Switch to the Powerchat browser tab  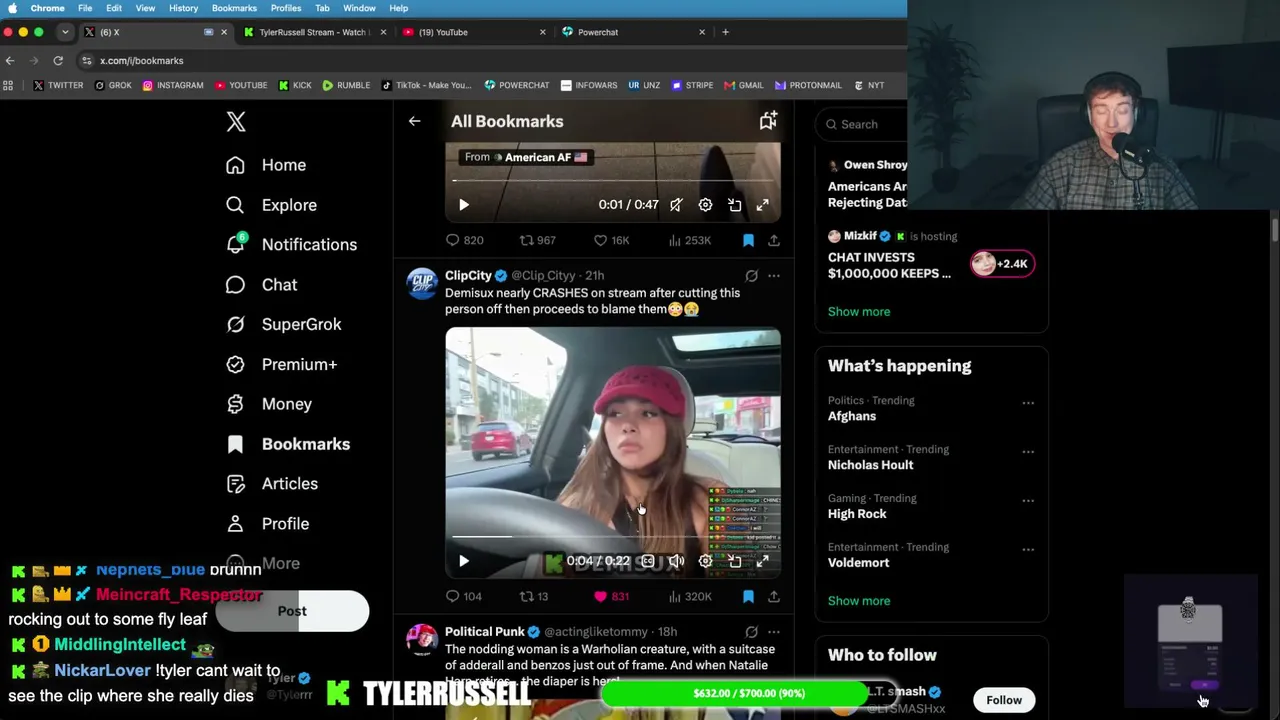click(633, 32)
